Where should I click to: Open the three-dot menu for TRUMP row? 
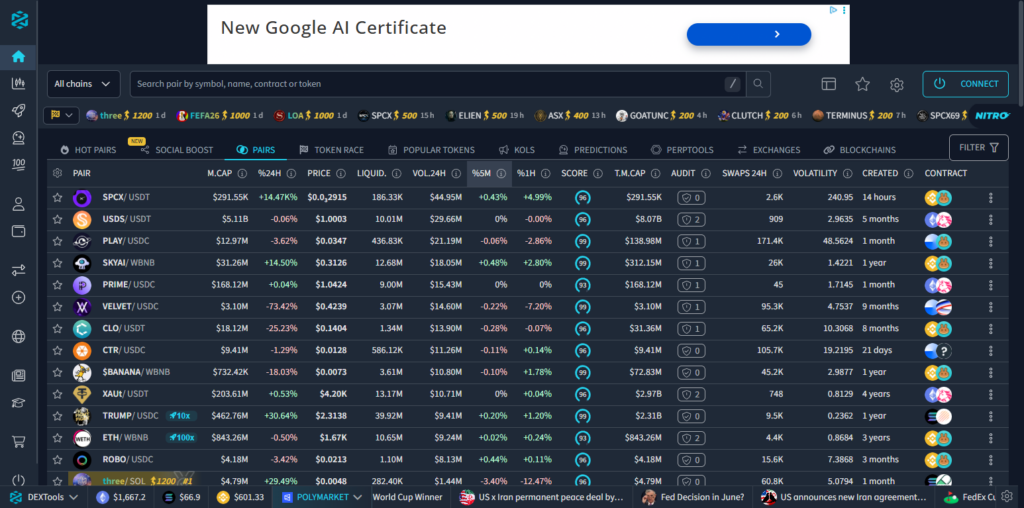(991, 415)
